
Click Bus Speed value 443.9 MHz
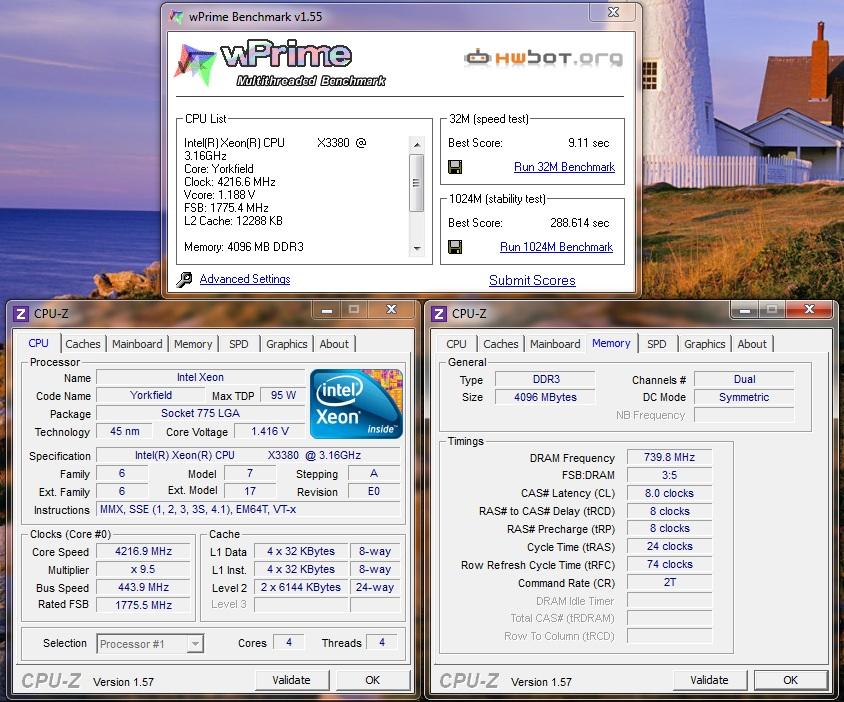[x=143, y=587]
